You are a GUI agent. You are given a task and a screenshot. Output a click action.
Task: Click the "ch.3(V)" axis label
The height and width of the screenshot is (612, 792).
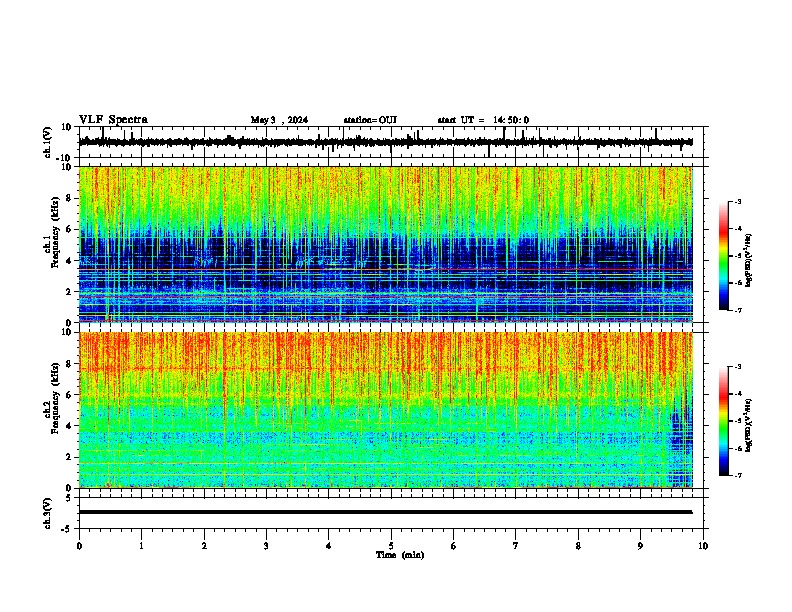tap(48, 513)
